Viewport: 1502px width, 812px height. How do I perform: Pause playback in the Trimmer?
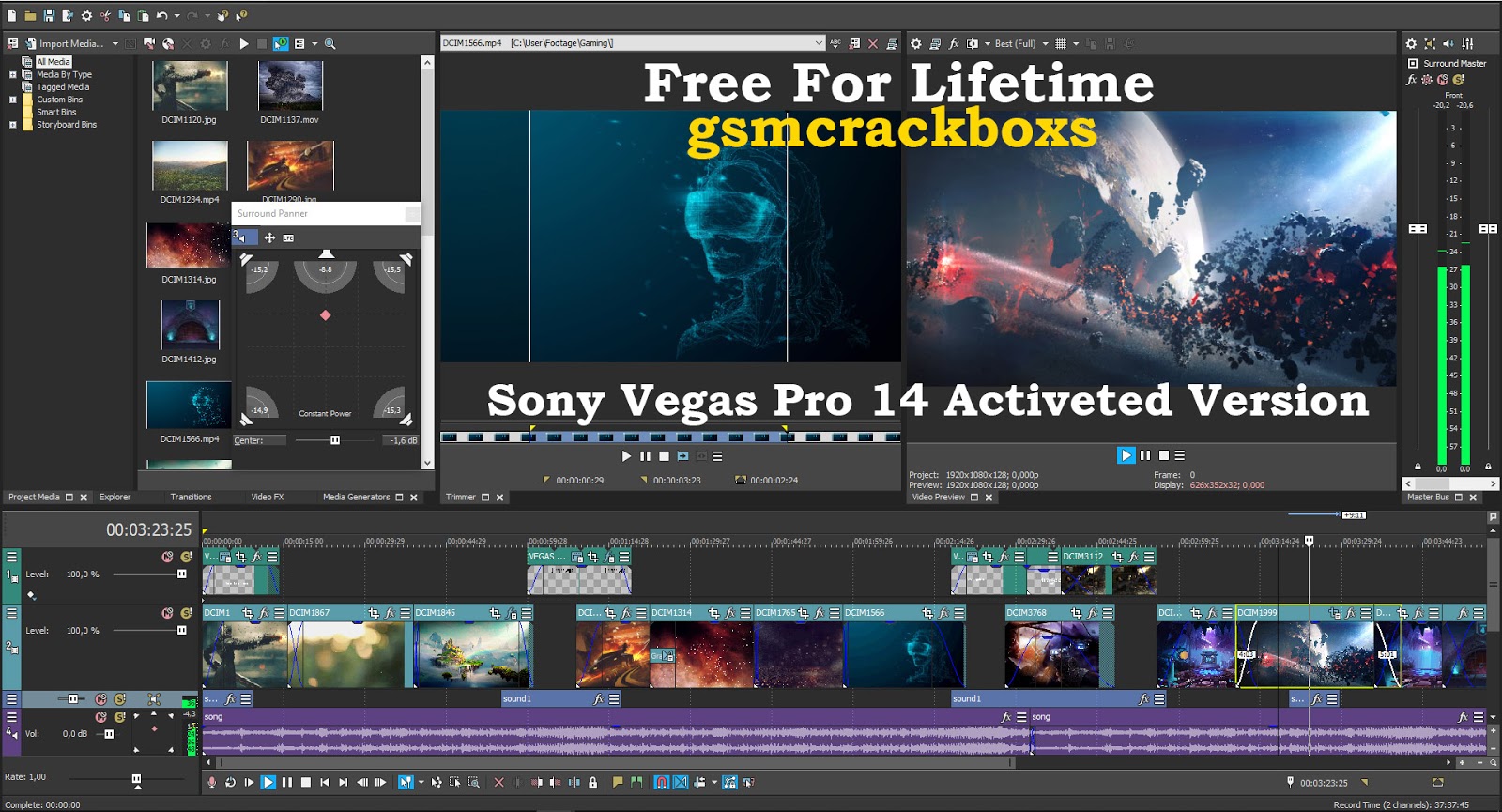645,456
